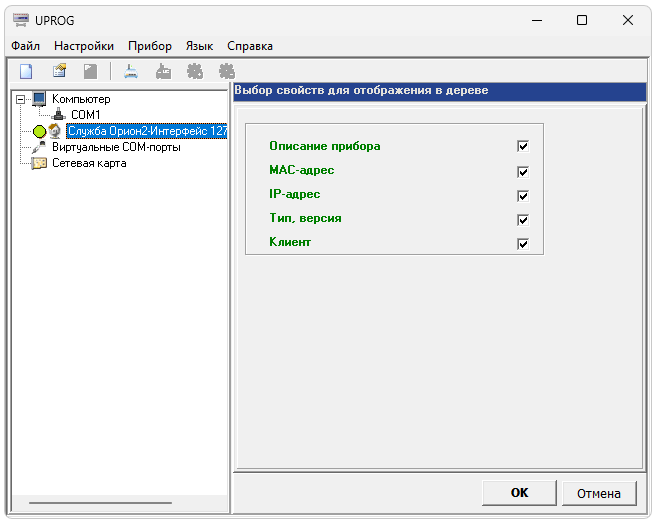Select Виртуальные COM-порты tree item
The width and height of the screenshot is (653, 525).
point(116,147)
